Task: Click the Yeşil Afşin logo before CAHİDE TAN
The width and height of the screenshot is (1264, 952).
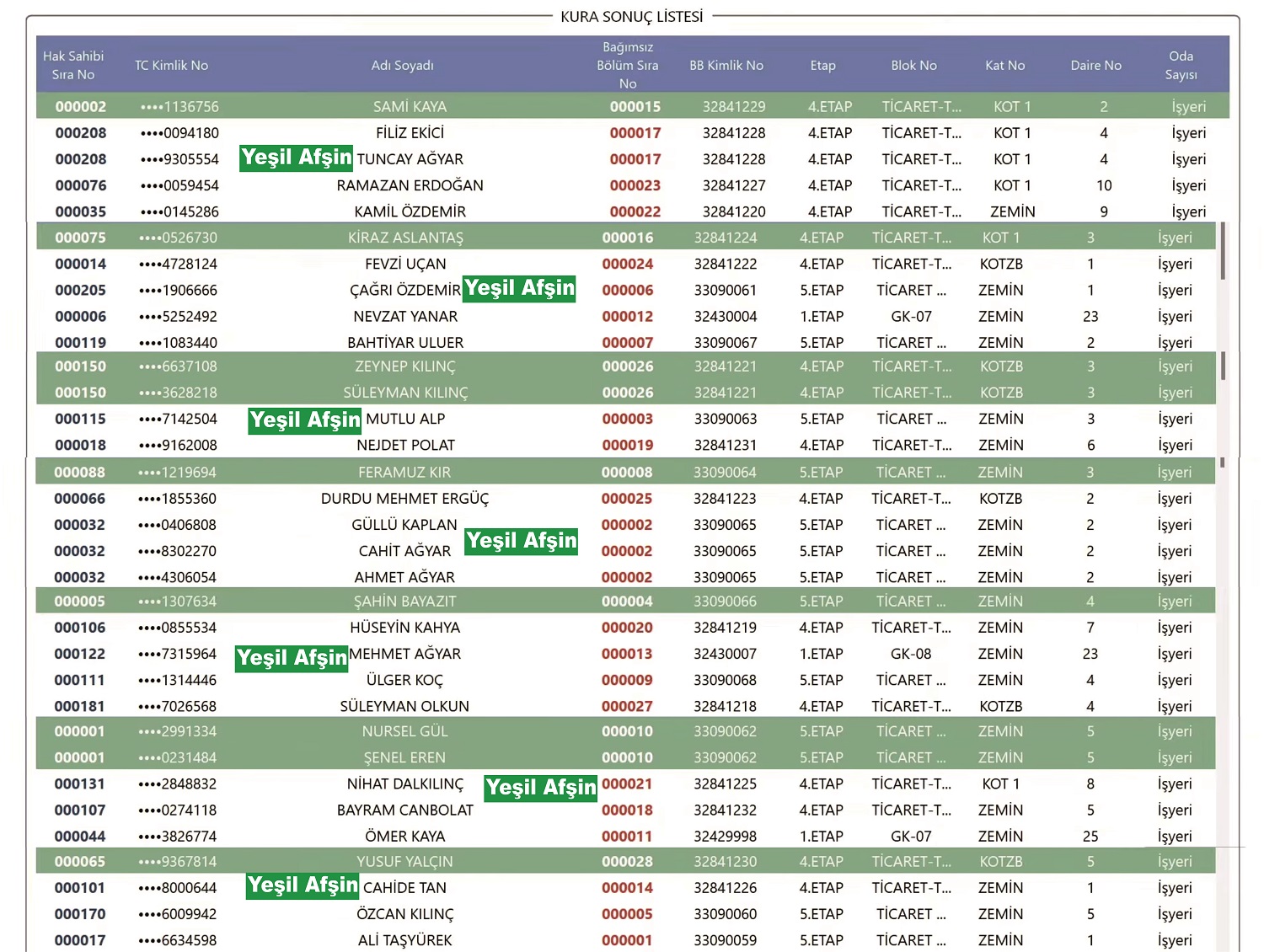Action: [303, 885]
